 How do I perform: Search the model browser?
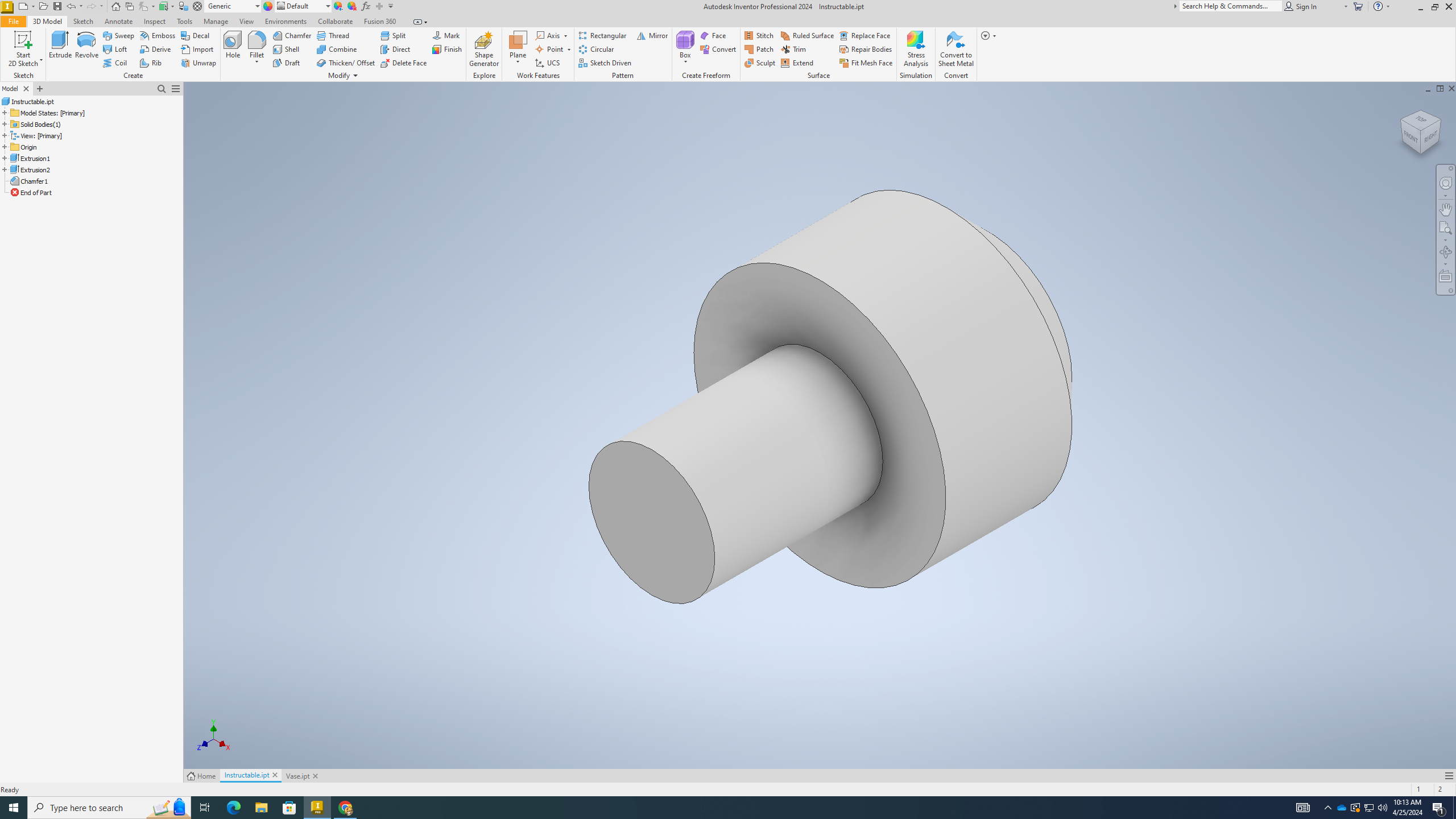tap(162, 89)
